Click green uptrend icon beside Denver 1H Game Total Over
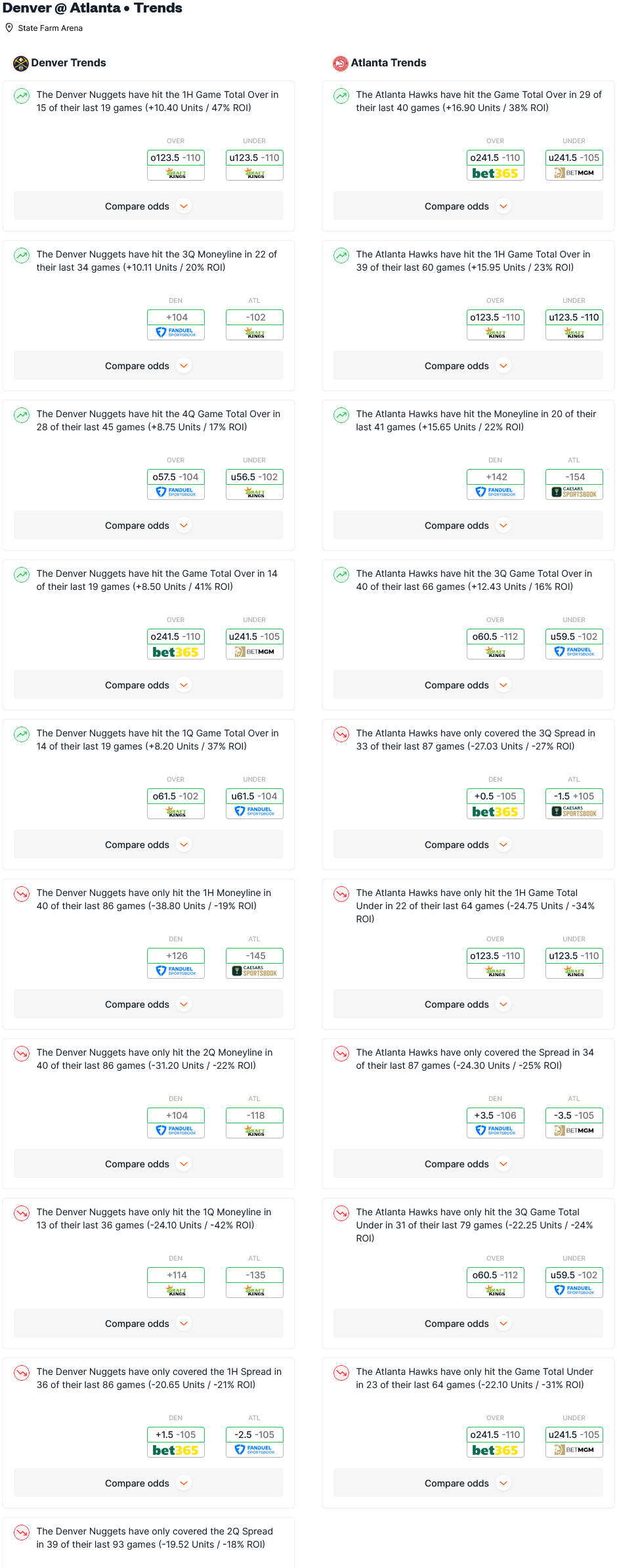 pos(22,96)
